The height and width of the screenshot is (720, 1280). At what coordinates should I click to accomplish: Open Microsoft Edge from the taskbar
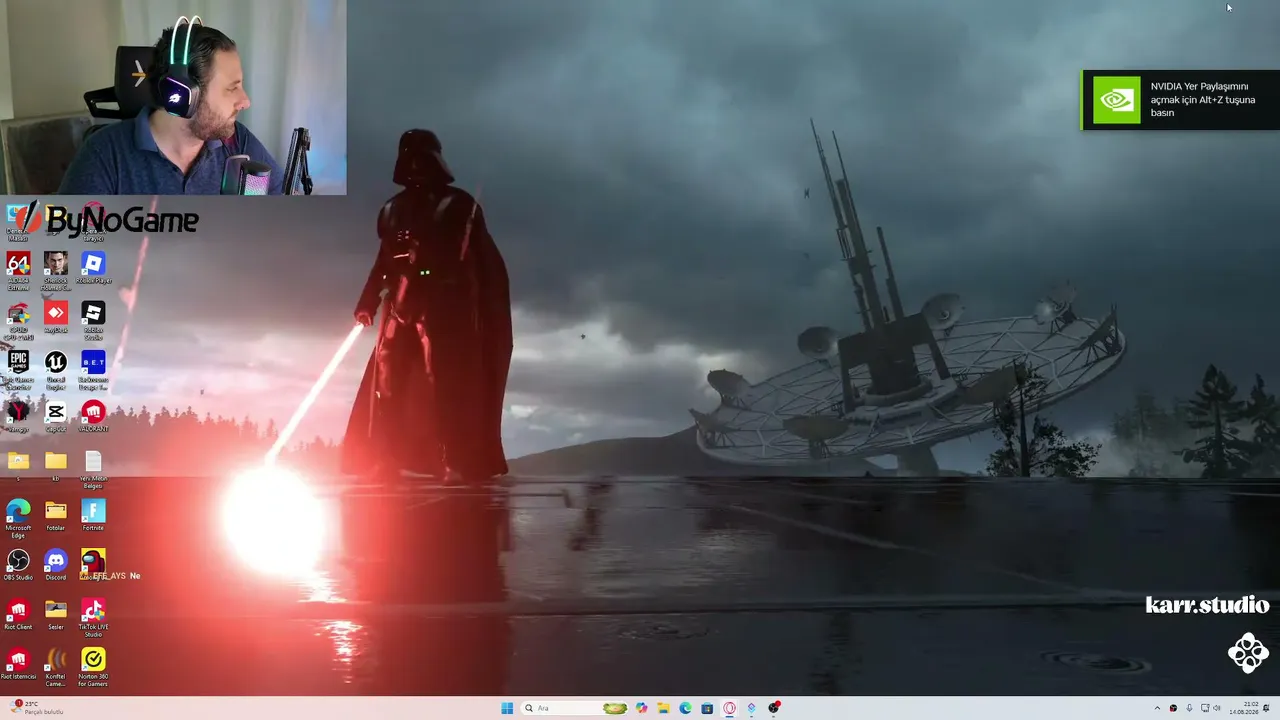(685, 708)
